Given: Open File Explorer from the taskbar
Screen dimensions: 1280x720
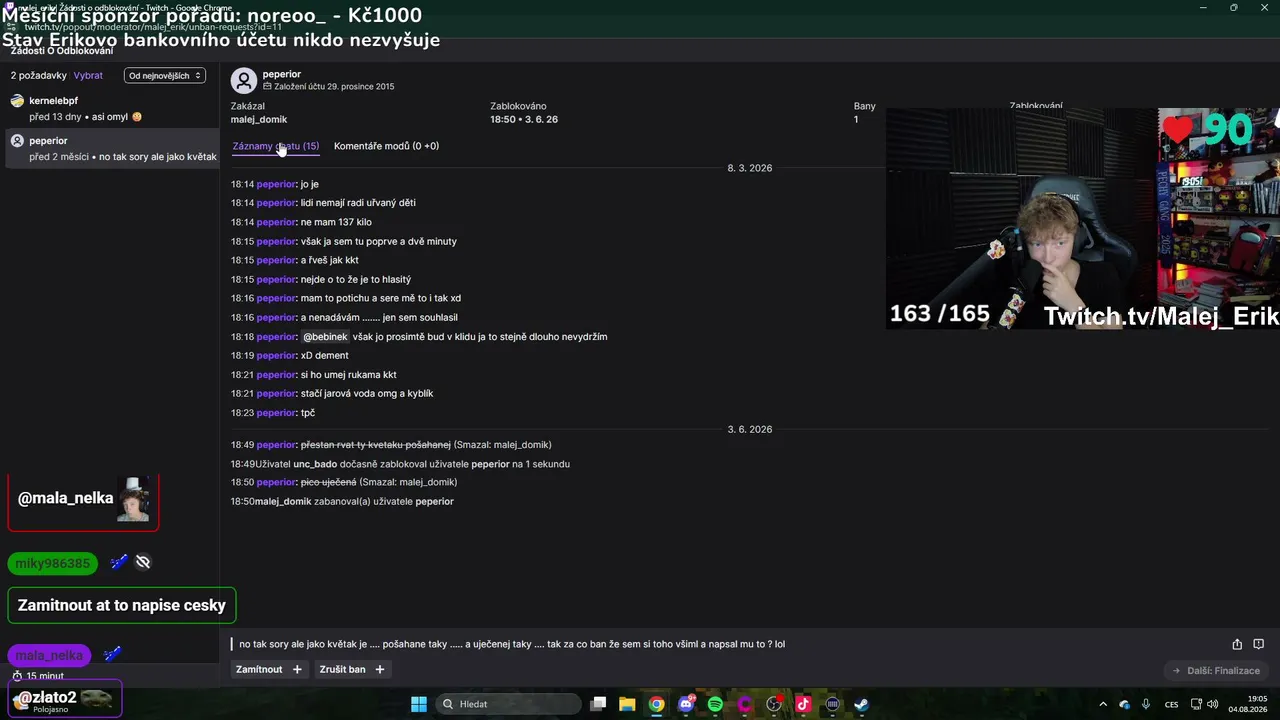Looking at the screenshot, I should 627,704.
